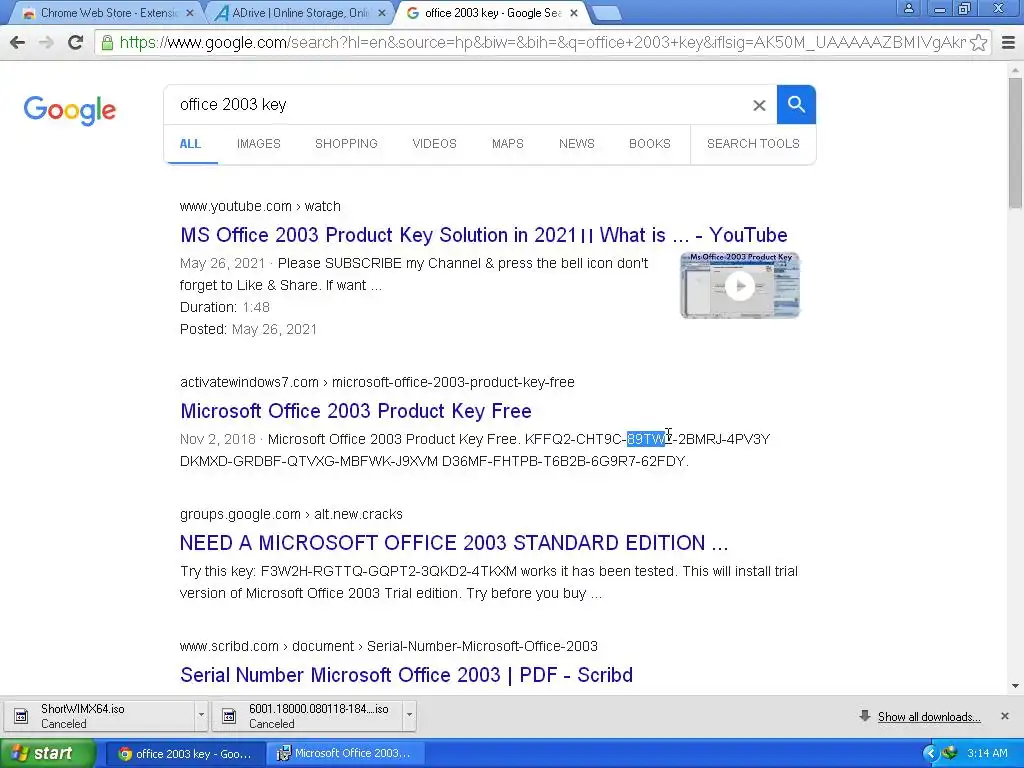Click the Google logo
Image resolution: width=1024 pixels, height=768 pixels.
pyautogui.click(x=70, y=110)
